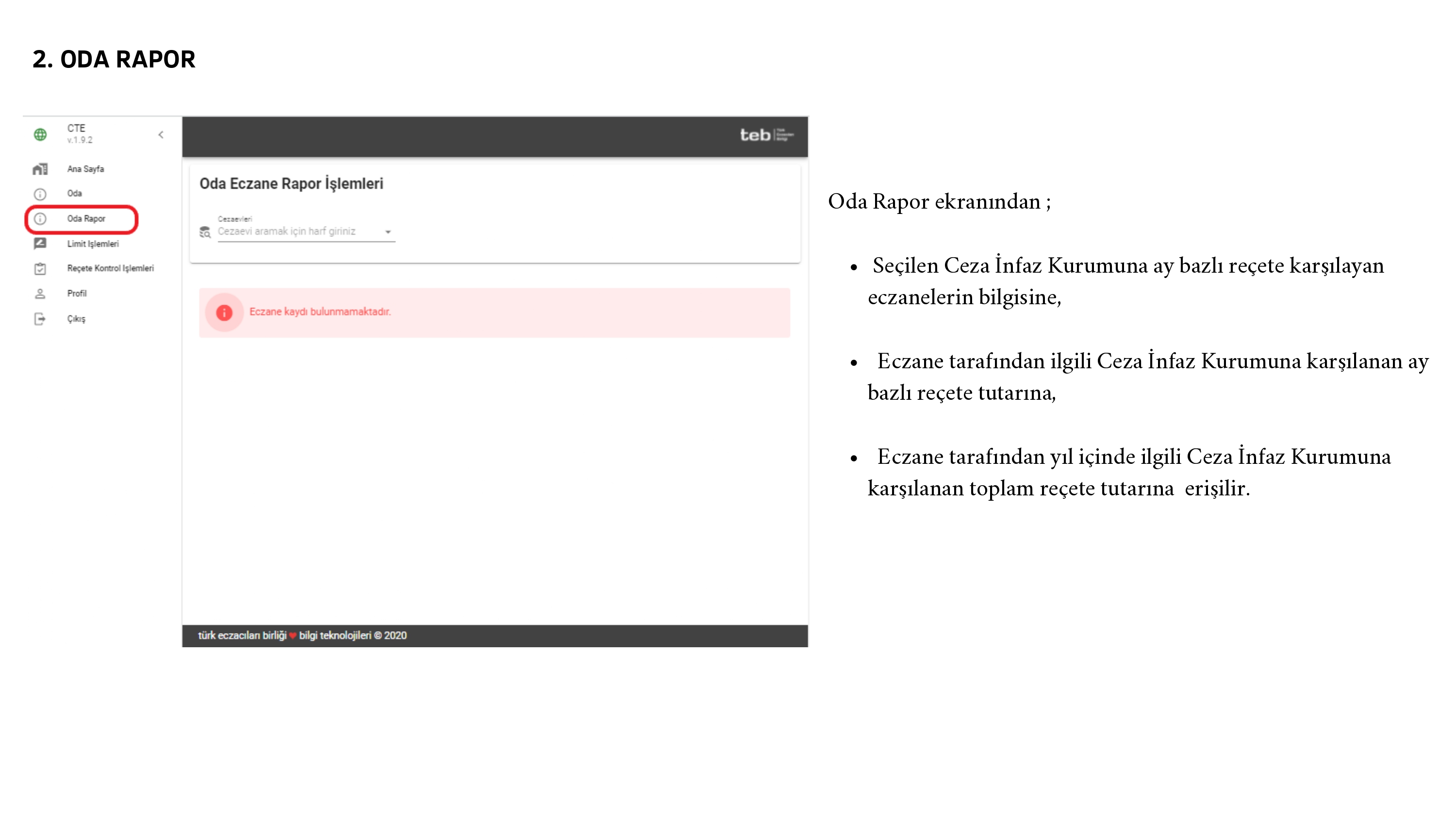
Task: Click the Profil person icon
Action: (x=40, y=294)
